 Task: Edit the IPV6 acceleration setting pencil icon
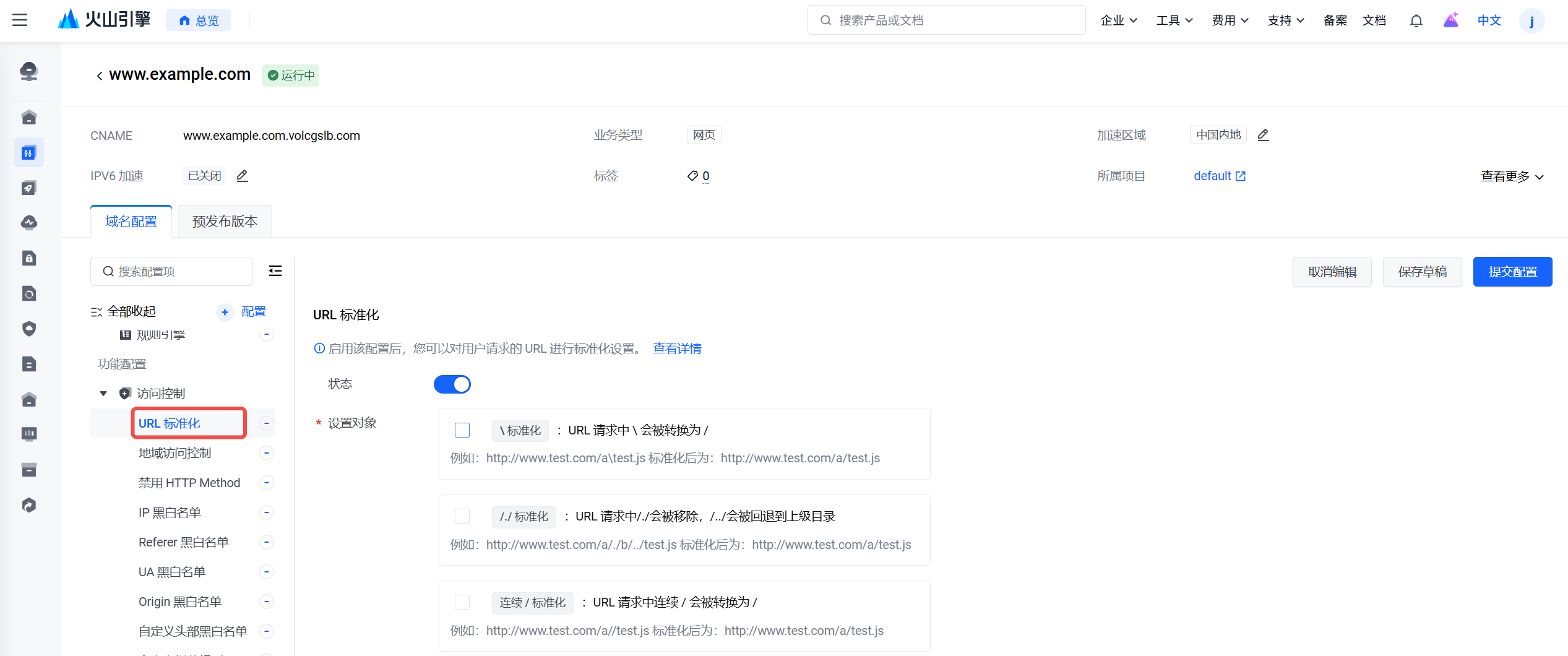243,176
